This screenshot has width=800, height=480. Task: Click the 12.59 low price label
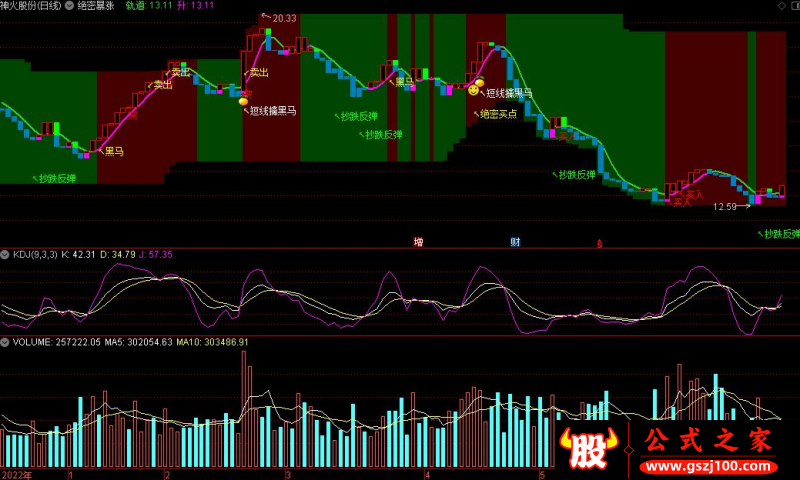[x=724, y=207]
